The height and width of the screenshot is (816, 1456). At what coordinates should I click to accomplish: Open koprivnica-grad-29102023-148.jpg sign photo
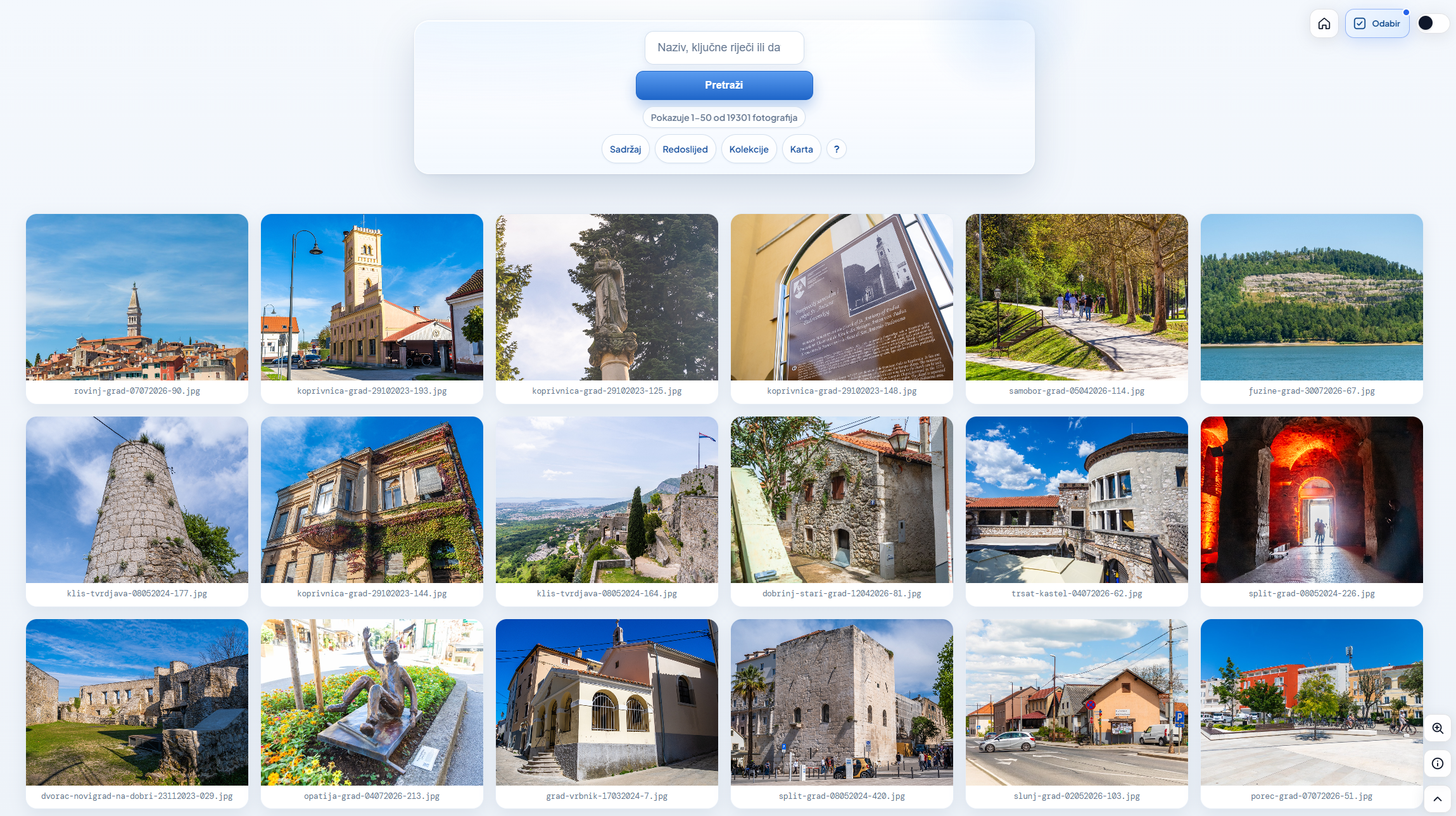point(842,297)
